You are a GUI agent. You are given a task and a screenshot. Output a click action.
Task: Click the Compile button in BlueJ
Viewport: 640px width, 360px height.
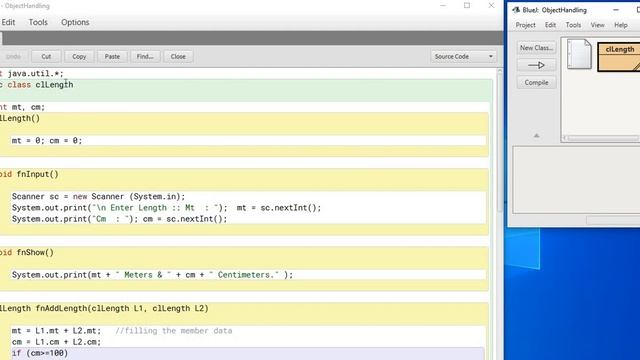tap(536, 82)
